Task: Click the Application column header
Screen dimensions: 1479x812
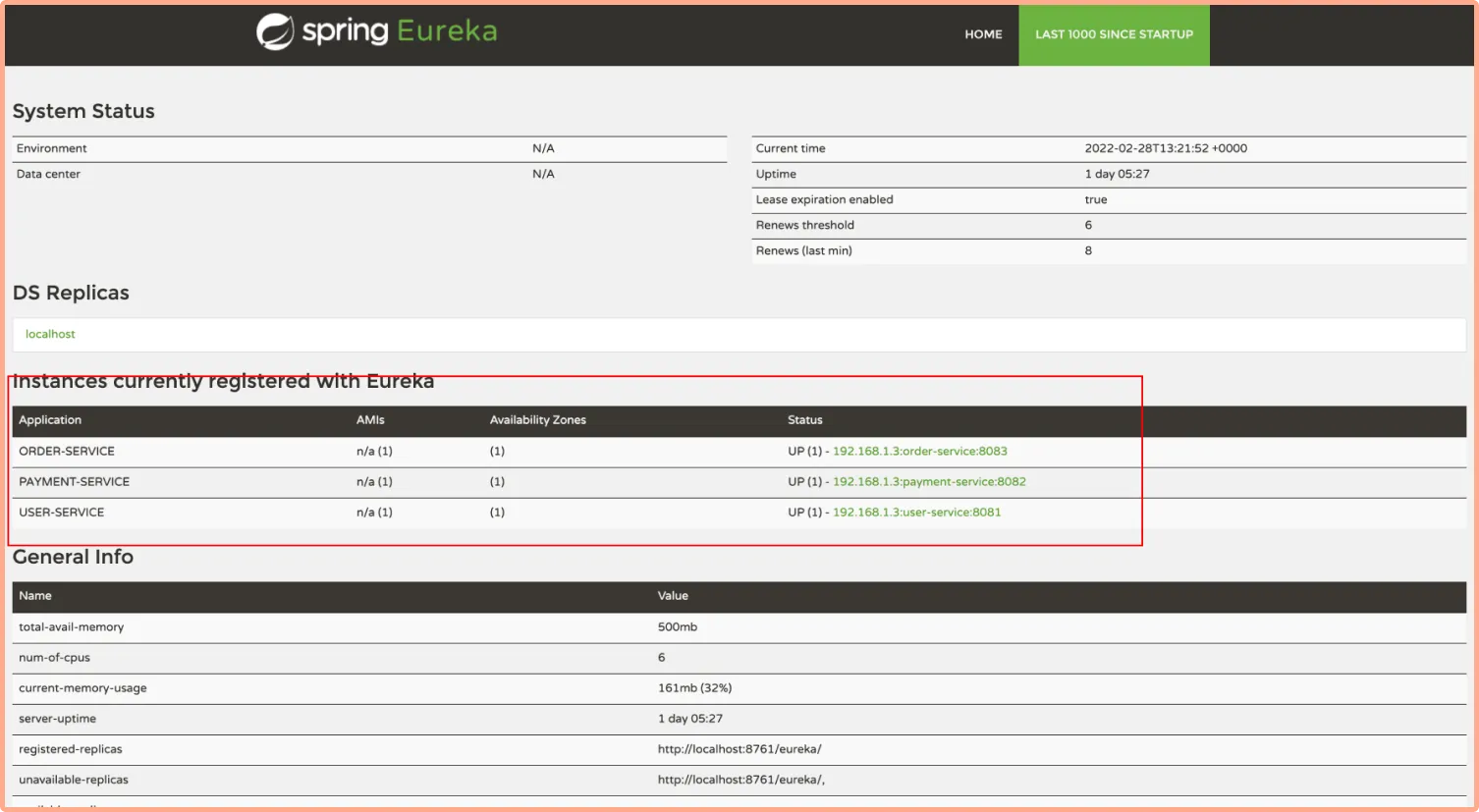Action: (x=50, y=420)
